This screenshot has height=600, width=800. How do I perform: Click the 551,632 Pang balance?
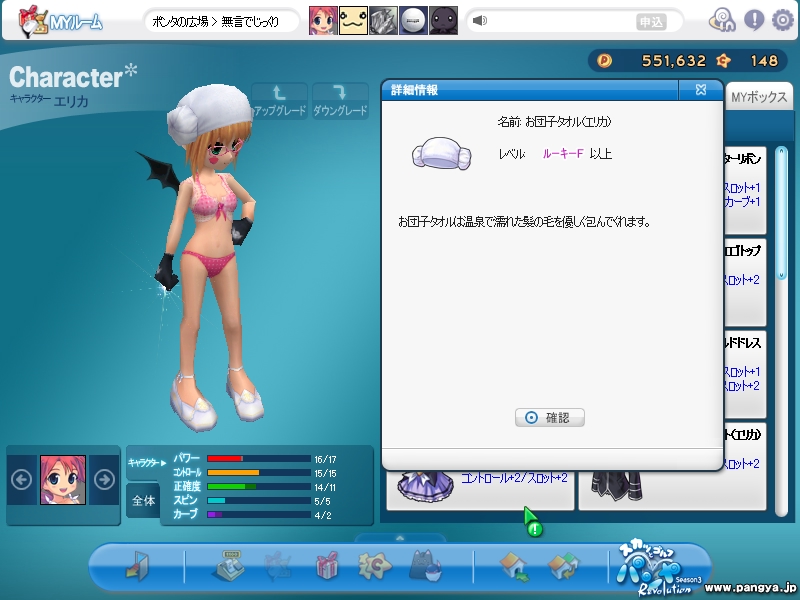tap(673, 61)
